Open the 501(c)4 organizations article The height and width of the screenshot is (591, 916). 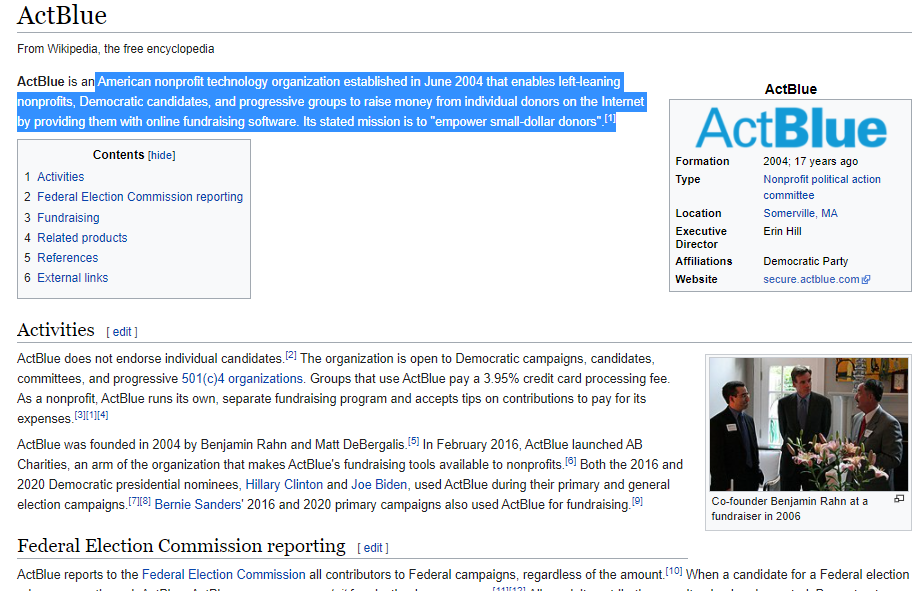click(x=242, y=378)
